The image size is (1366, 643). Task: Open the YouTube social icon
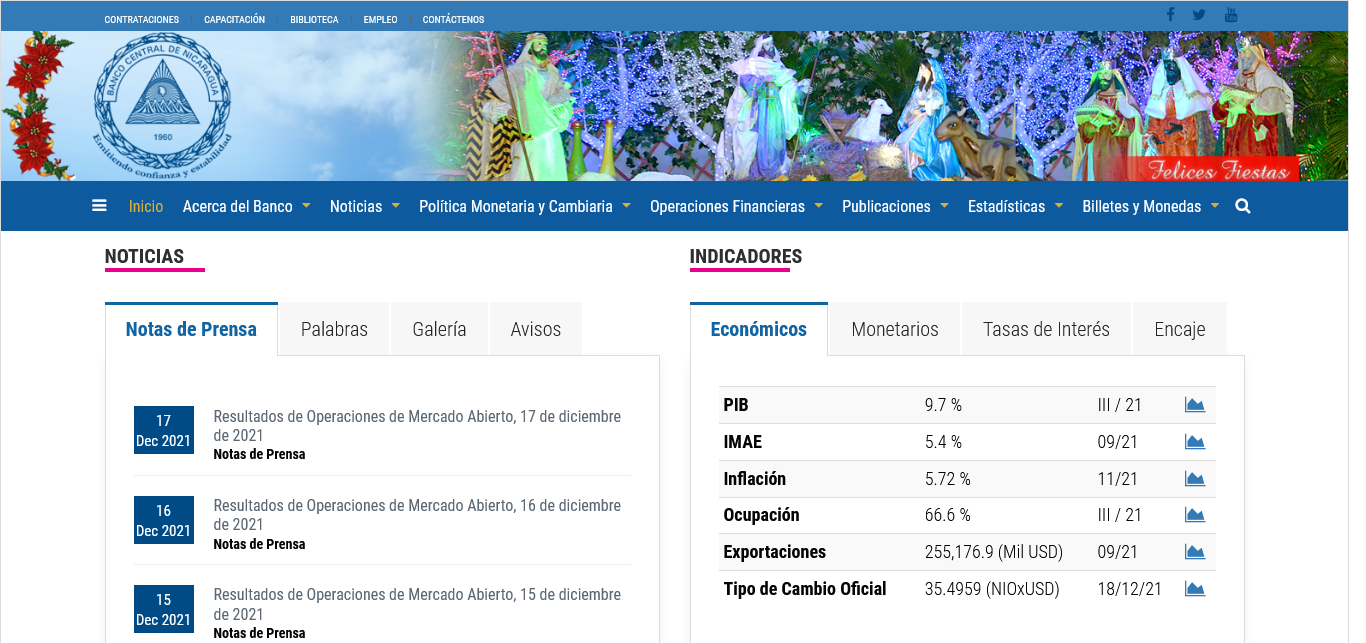pos(1231,15)
